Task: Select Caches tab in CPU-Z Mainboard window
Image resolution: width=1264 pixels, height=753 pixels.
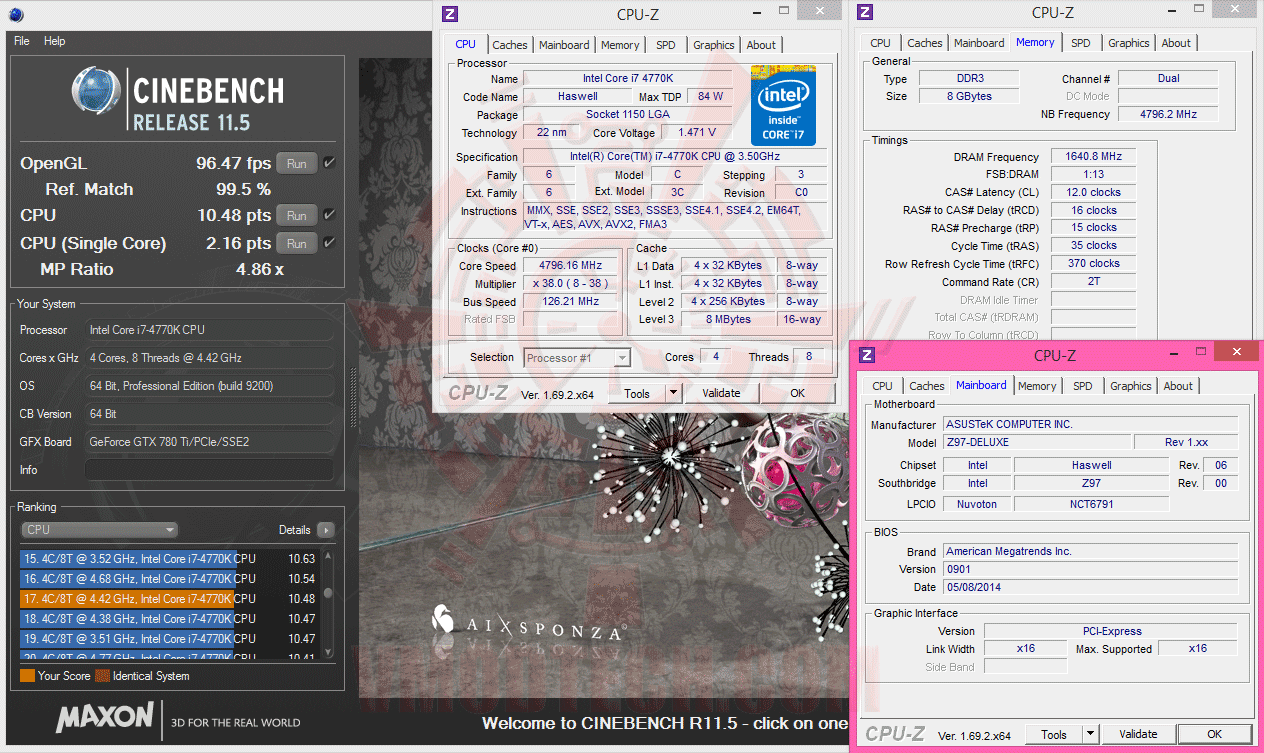Action: (927, 386)
